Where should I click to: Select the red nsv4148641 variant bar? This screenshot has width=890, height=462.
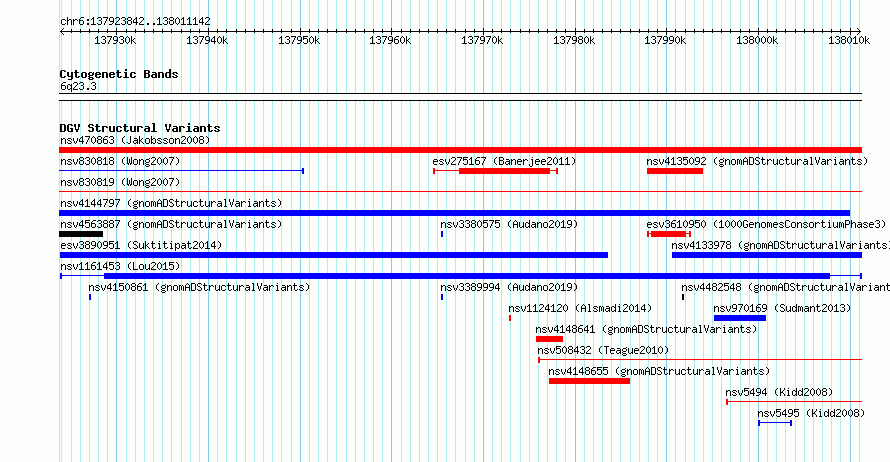coord(549,339)
